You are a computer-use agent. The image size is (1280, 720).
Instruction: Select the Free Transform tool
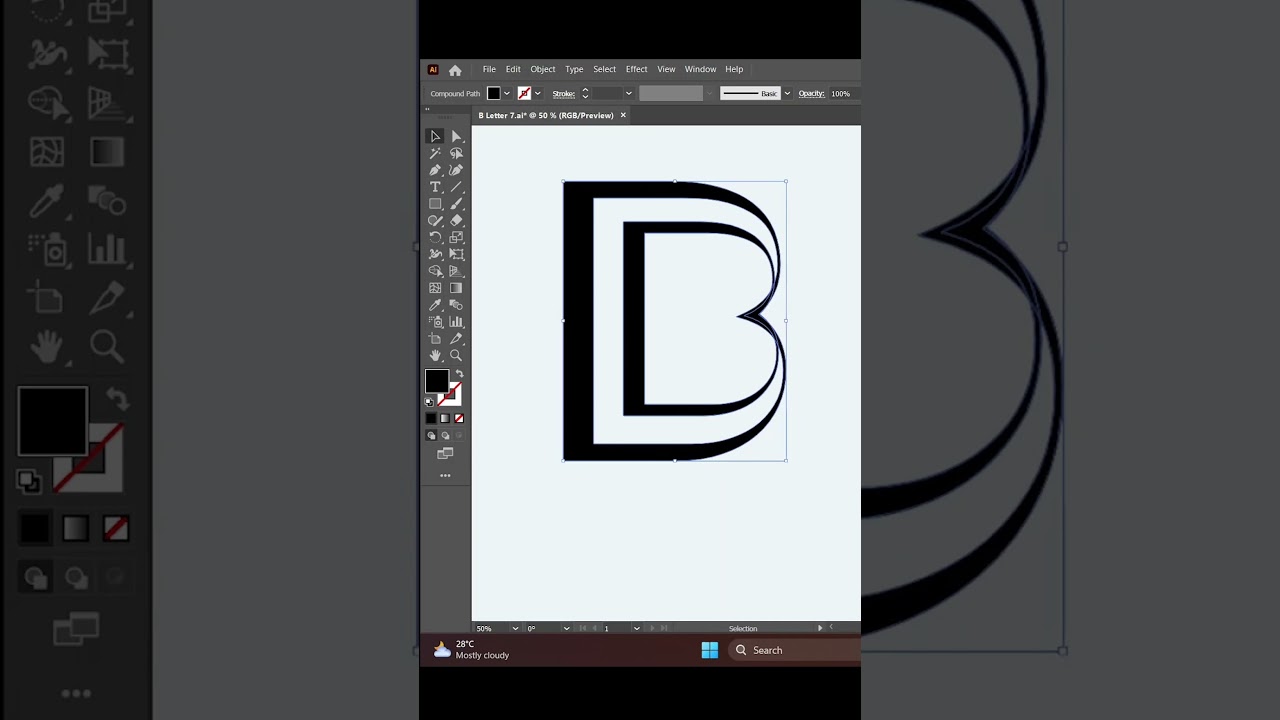456,254
